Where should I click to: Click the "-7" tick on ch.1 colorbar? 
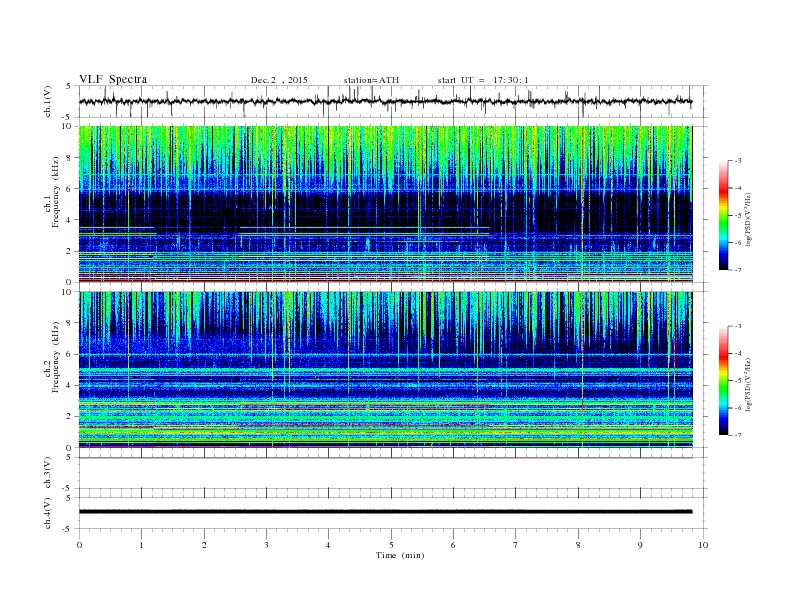[737, 270]
